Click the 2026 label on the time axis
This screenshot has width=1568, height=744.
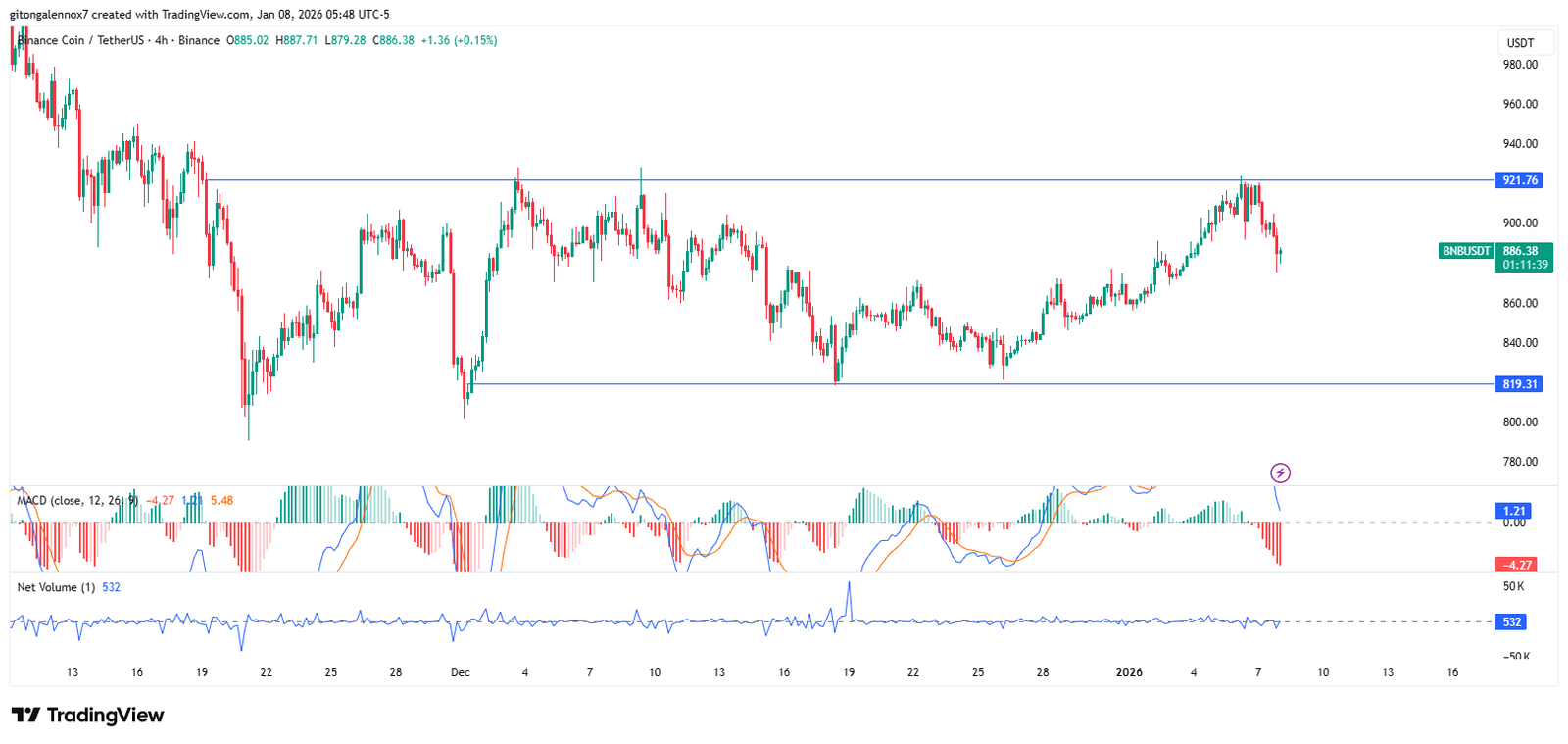1129,672
